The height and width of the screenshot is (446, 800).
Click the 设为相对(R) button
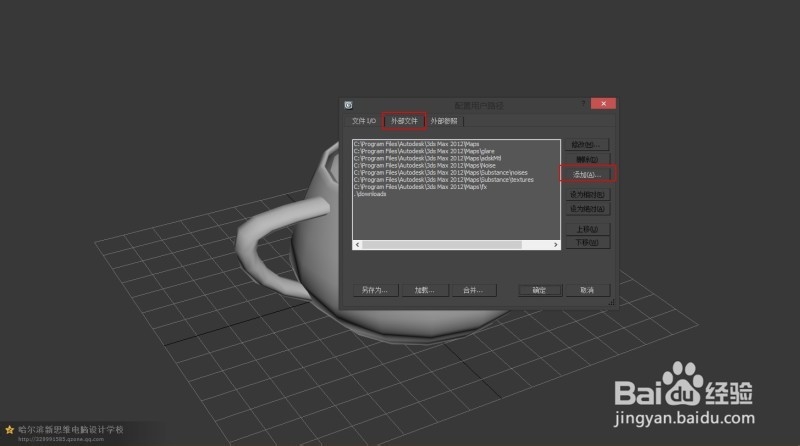(587, 194)
